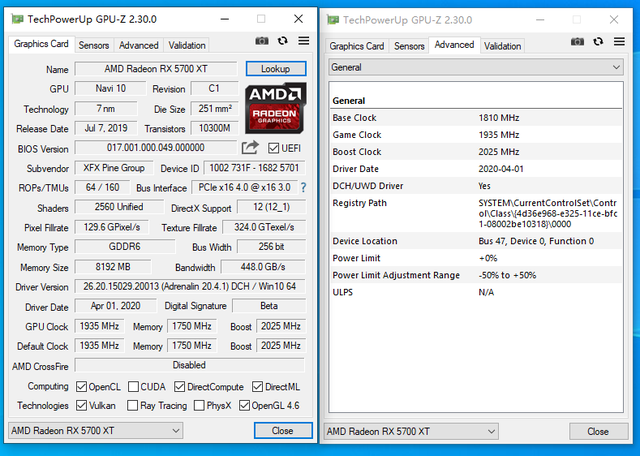Screen dimensions: 640x456
Task: Open hamburger menu in right GPU-Z window
Action: [619, 42]
